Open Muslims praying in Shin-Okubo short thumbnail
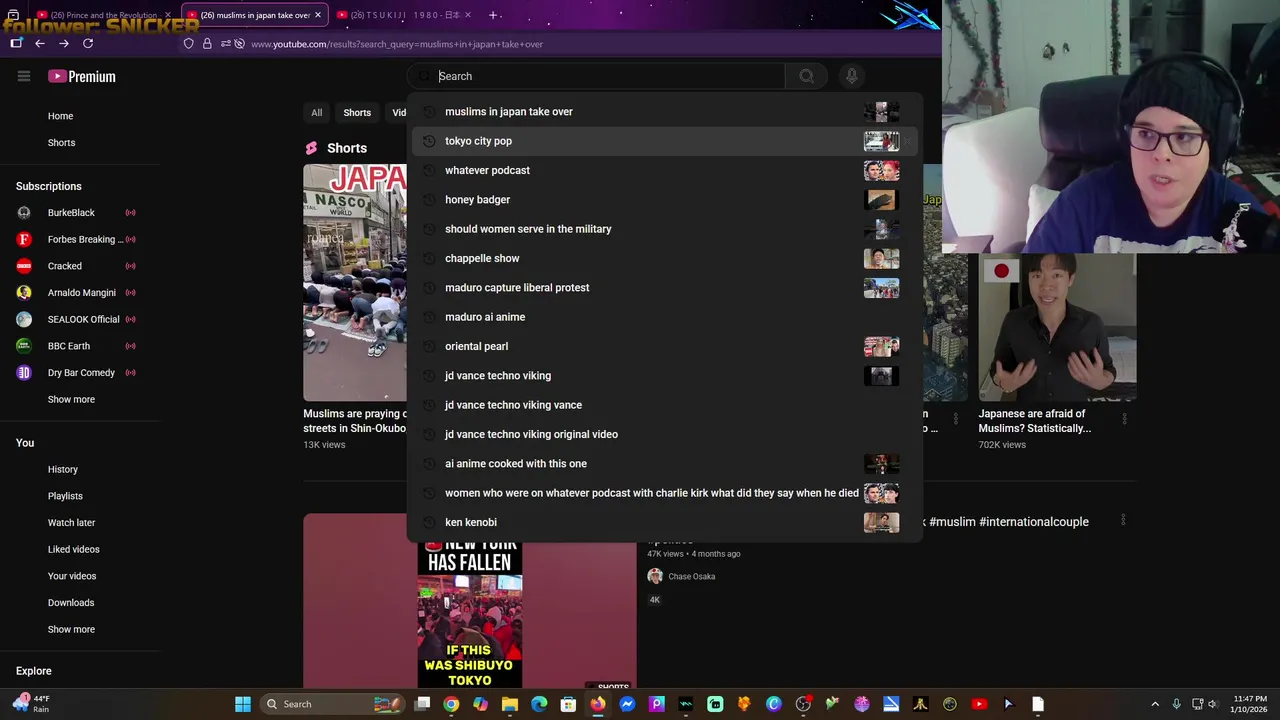The height and width of the screenshot is (720, 1280). [x=355, y=282]
